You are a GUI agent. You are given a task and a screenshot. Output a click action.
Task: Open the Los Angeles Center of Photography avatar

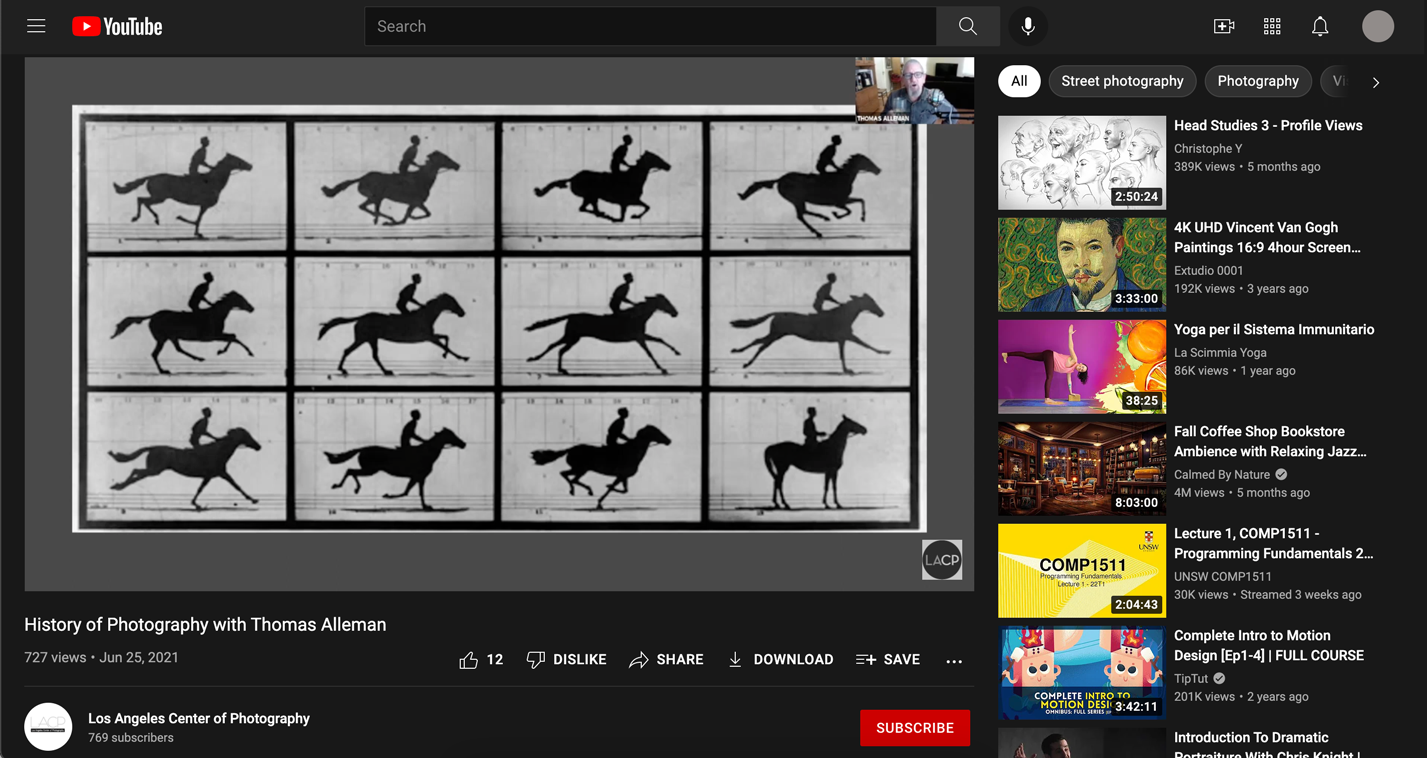pyautogui.click(x=48, y=727)
